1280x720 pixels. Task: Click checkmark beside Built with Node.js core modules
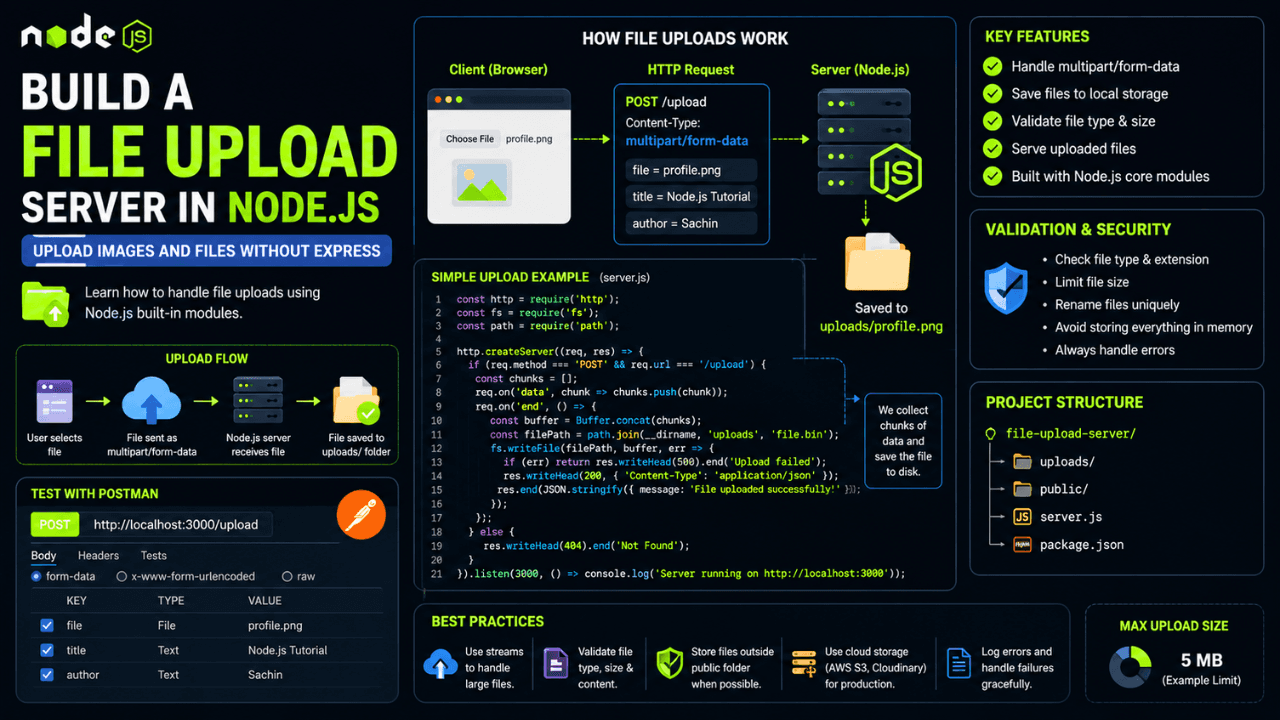pyautogui.click(x=992, y=176)
